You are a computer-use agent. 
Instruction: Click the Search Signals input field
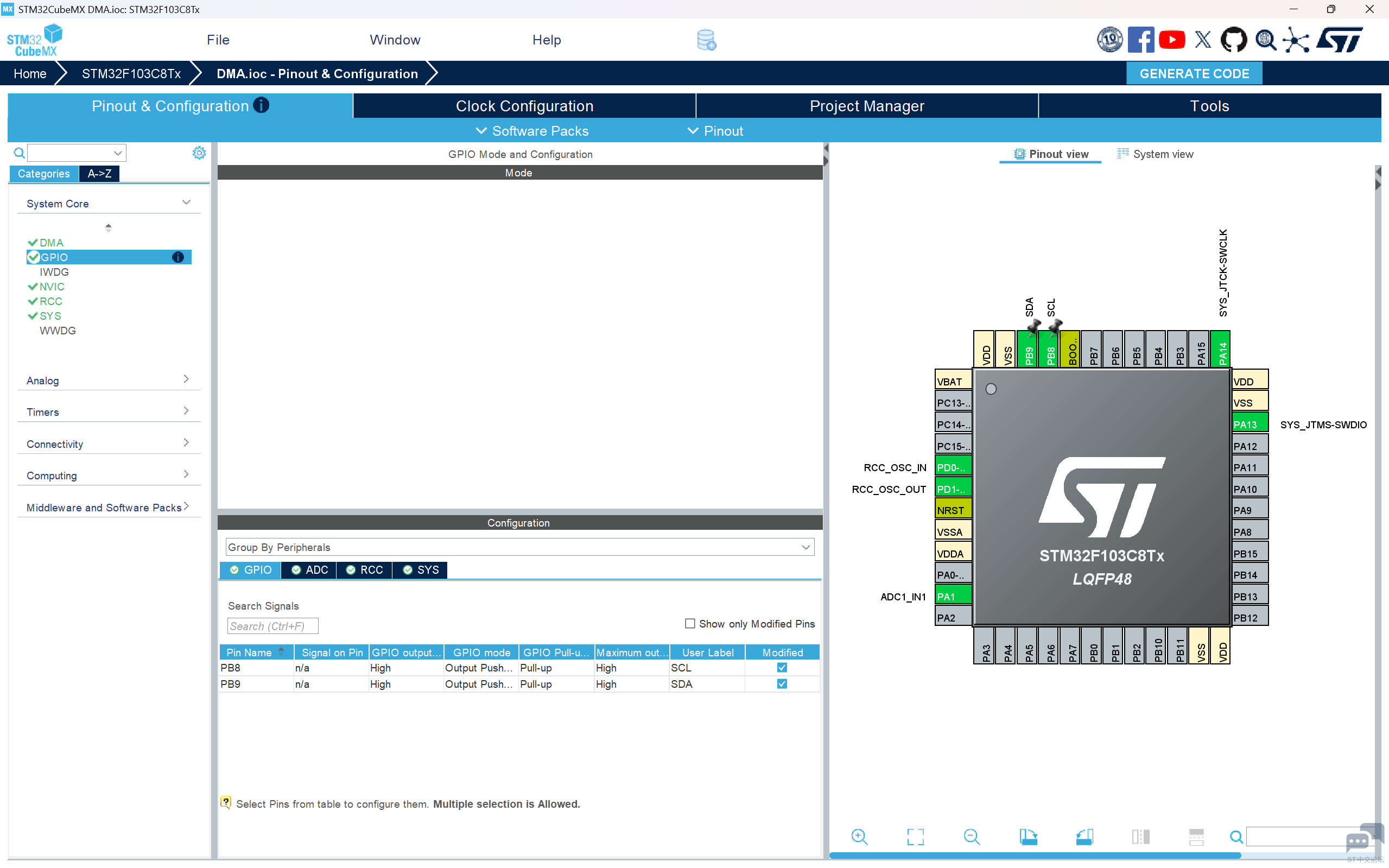click(x=272, y=626)
